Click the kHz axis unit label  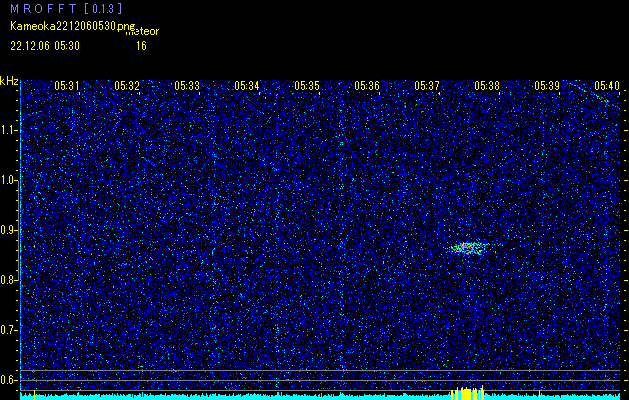(x=9, y=81)
